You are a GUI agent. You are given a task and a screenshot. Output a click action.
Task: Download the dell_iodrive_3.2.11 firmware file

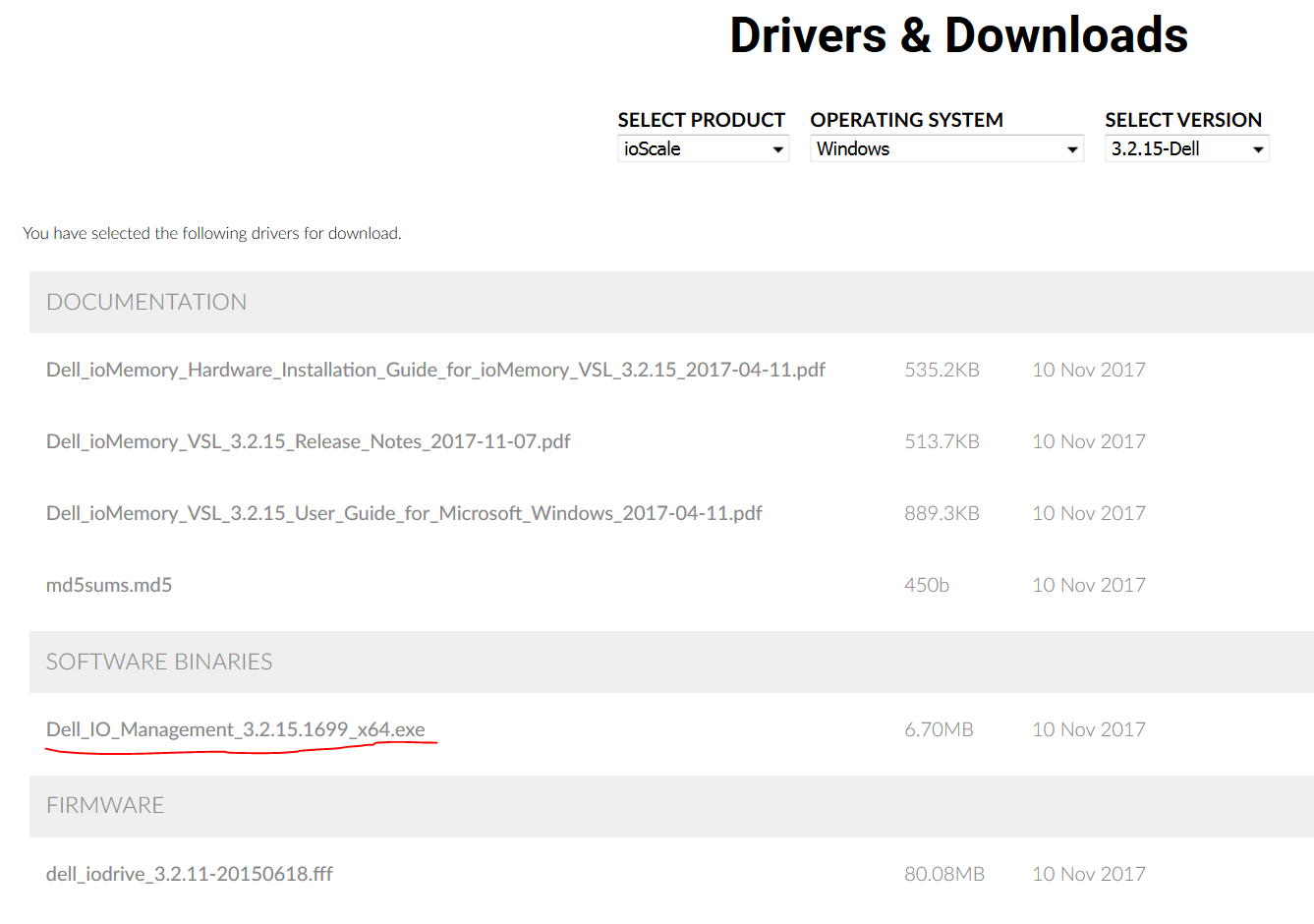[190, 874]
